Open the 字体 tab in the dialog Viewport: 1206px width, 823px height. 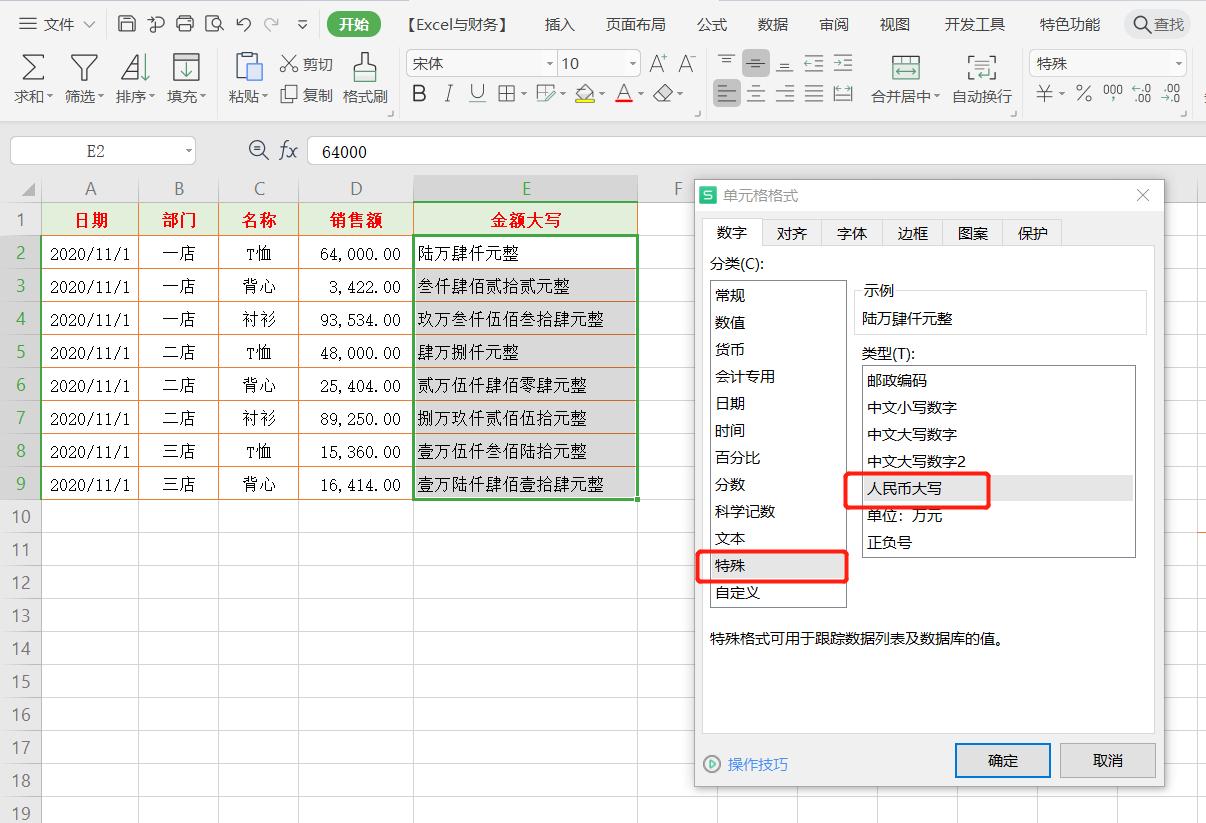[851, 232]
